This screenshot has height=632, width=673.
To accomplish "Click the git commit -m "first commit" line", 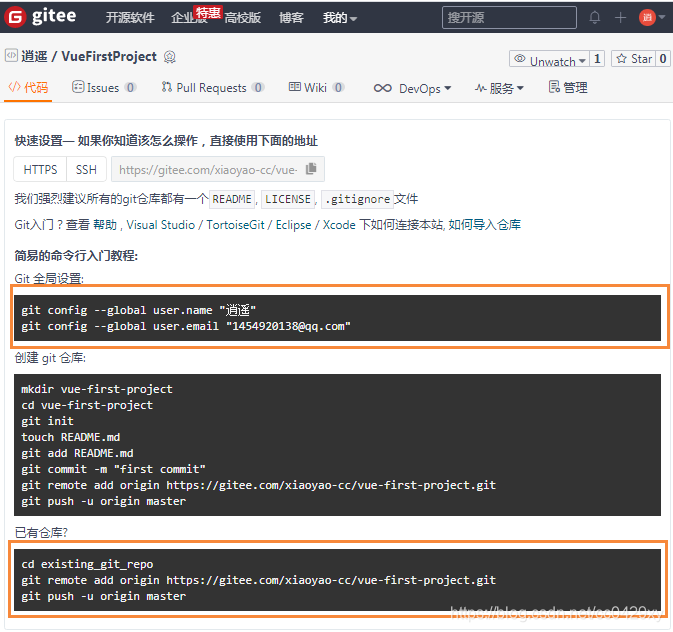I will point(113,469).
